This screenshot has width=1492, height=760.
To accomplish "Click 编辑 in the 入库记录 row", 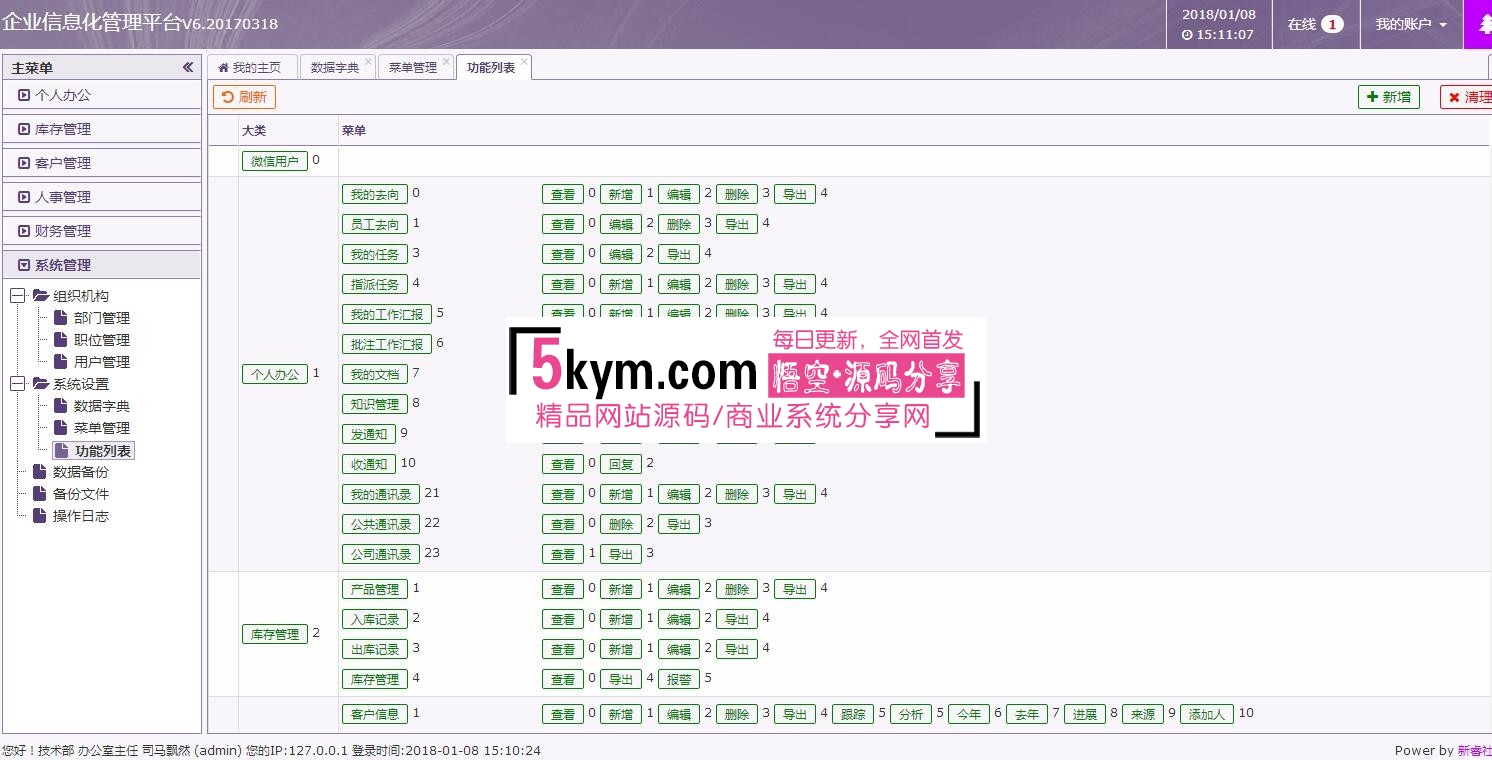I will coord(678,619).
